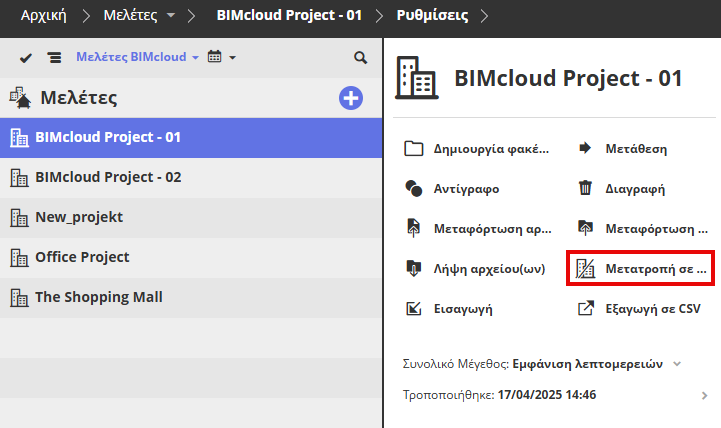The height and width of the screenshot is (428, 721).
Task: Toggle the tree list view icon
Action: [x=54, y=57]
